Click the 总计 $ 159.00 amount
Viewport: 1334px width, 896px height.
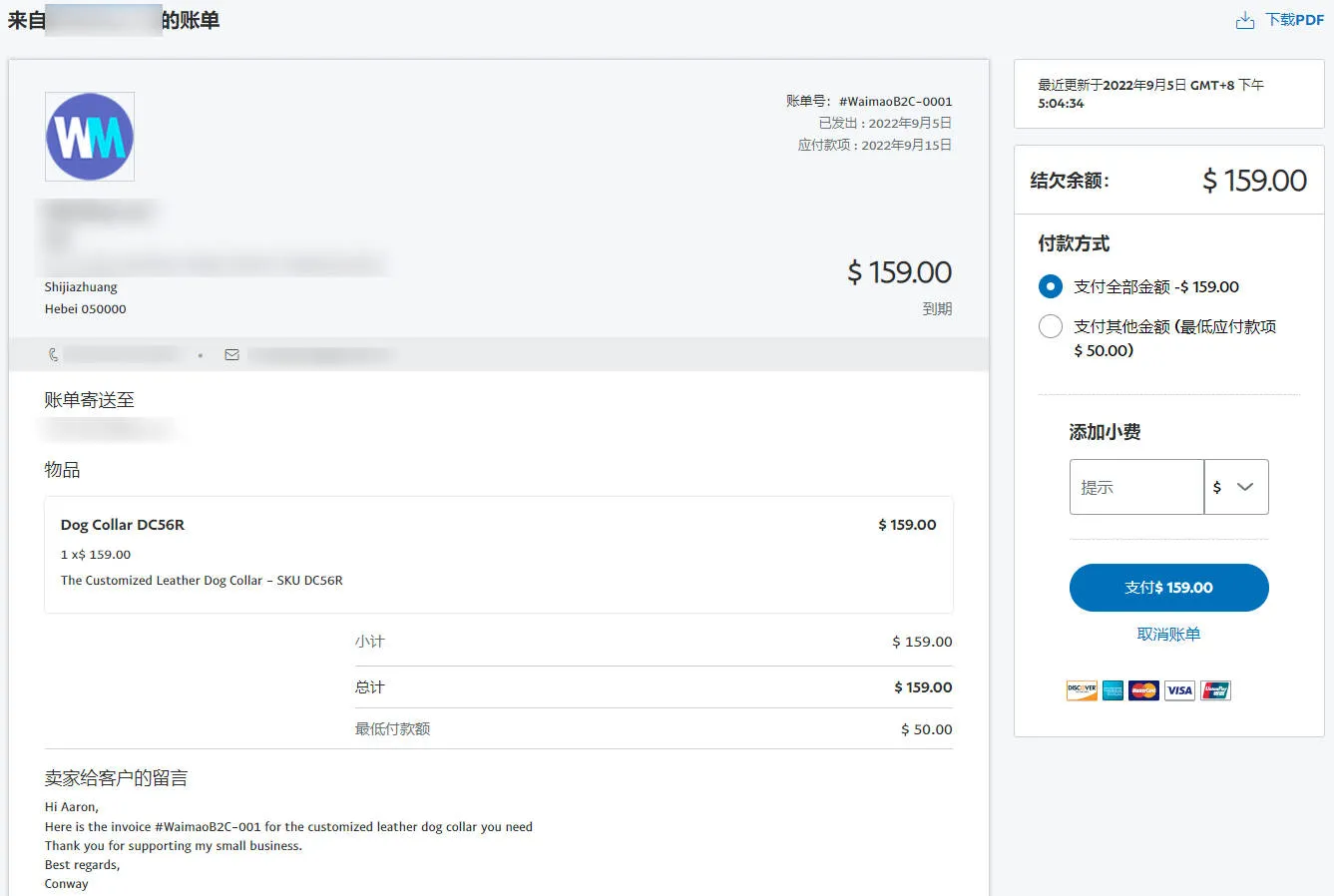923,687
